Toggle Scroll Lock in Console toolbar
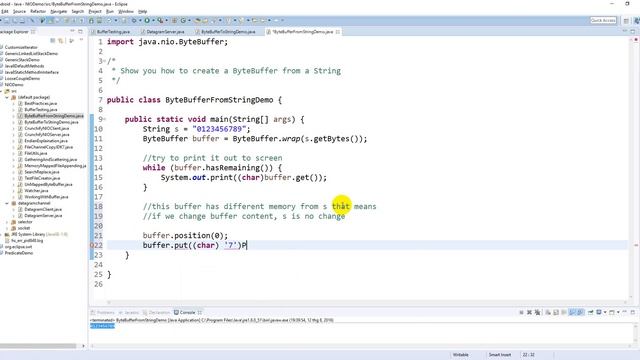The image size is (640, 360). (556, 312)
